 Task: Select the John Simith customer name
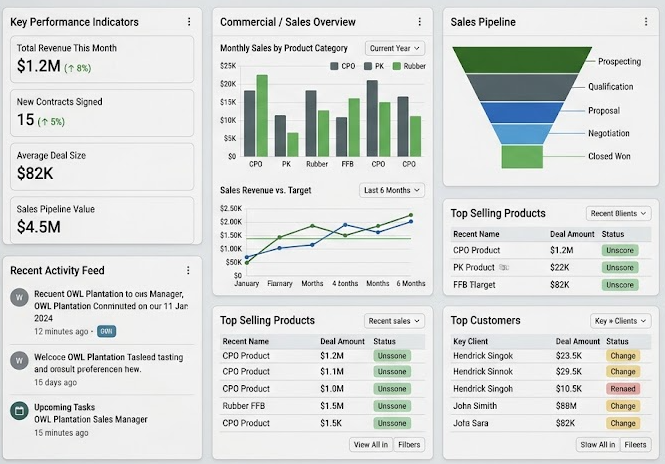pos(475,406)
